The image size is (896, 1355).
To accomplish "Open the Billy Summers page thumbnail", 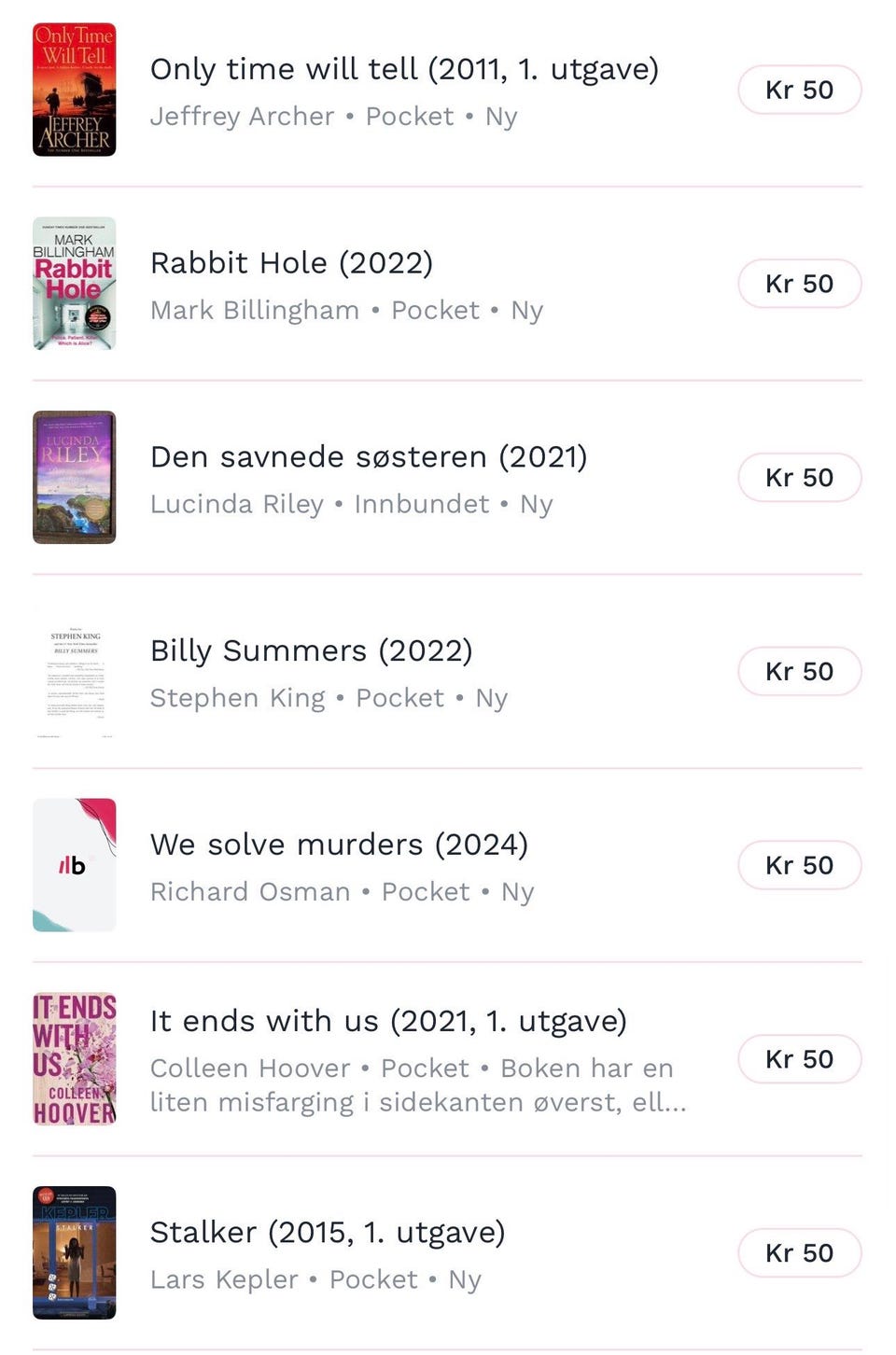I will (75, 671).
